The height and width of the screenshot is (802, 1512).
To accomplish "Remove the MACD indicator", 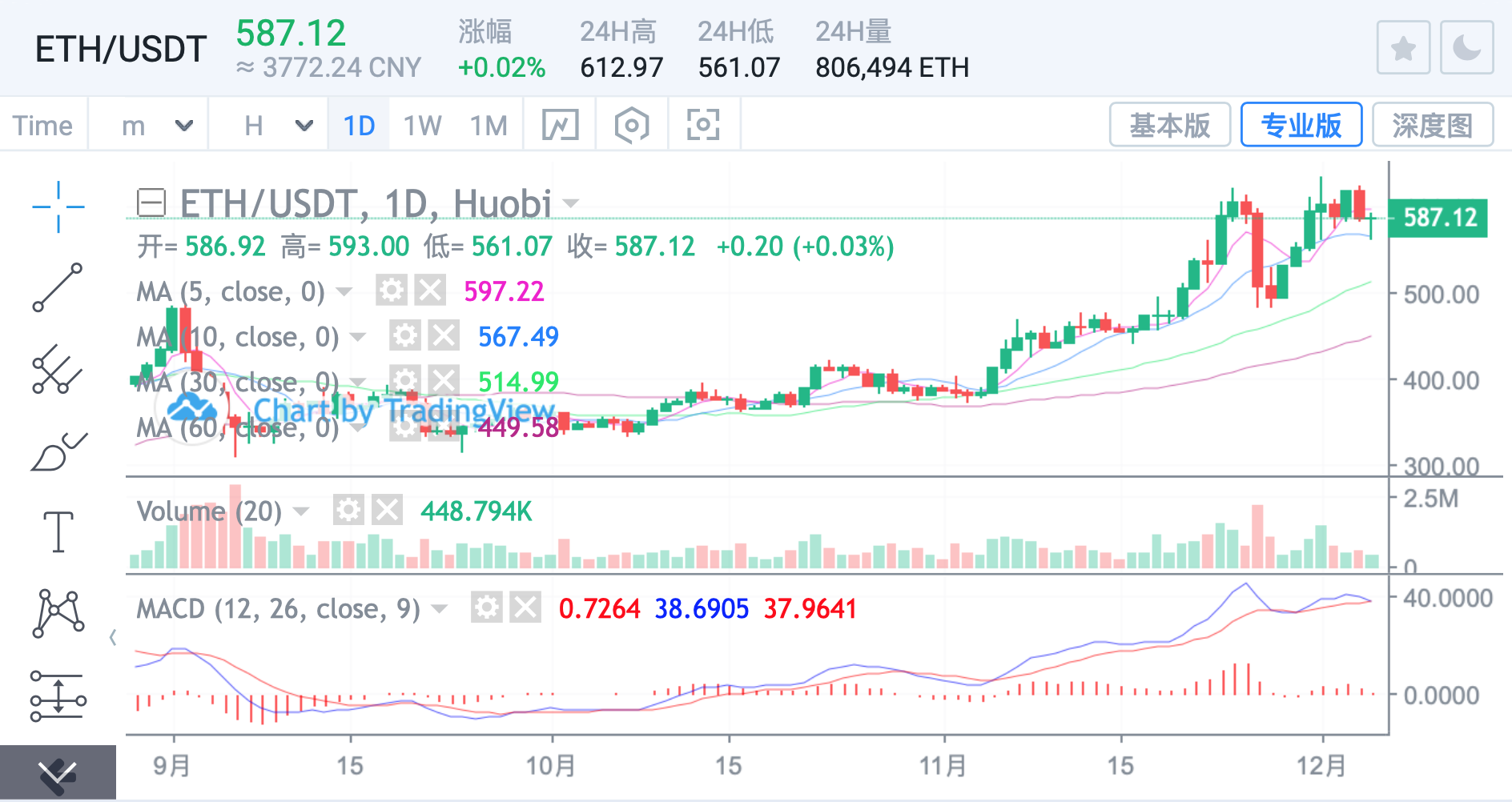I will 525,608.
